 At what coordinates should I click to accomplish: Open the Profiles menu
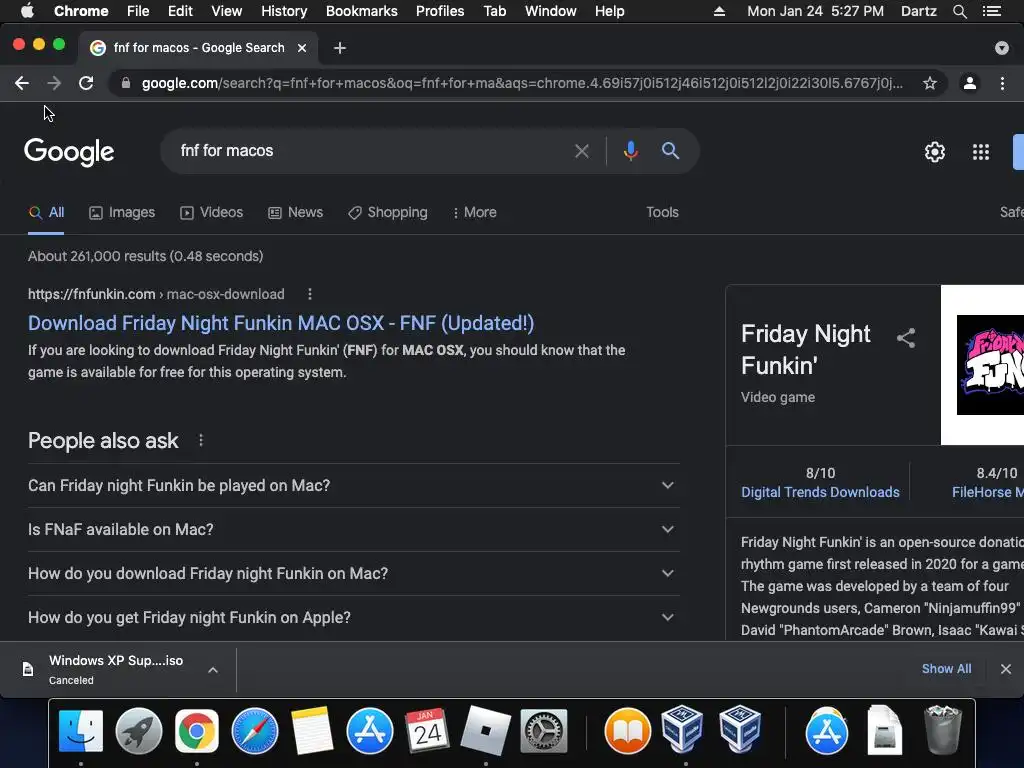click(x=440, y=11)
